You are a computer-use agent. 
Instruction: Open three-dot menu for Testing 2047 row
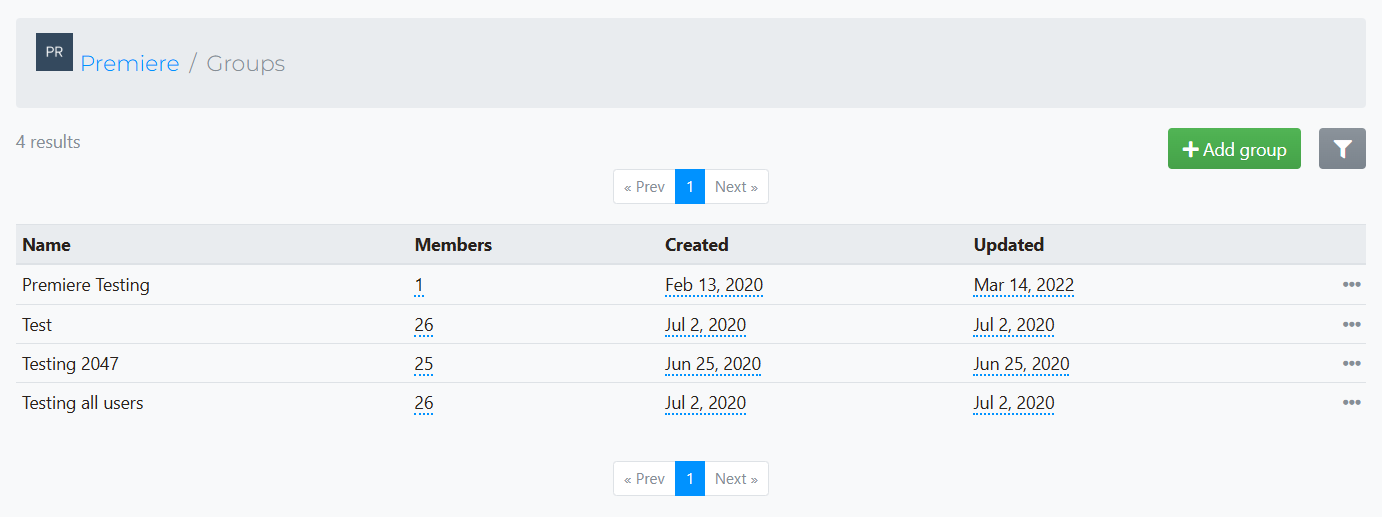pos(1351,364)
